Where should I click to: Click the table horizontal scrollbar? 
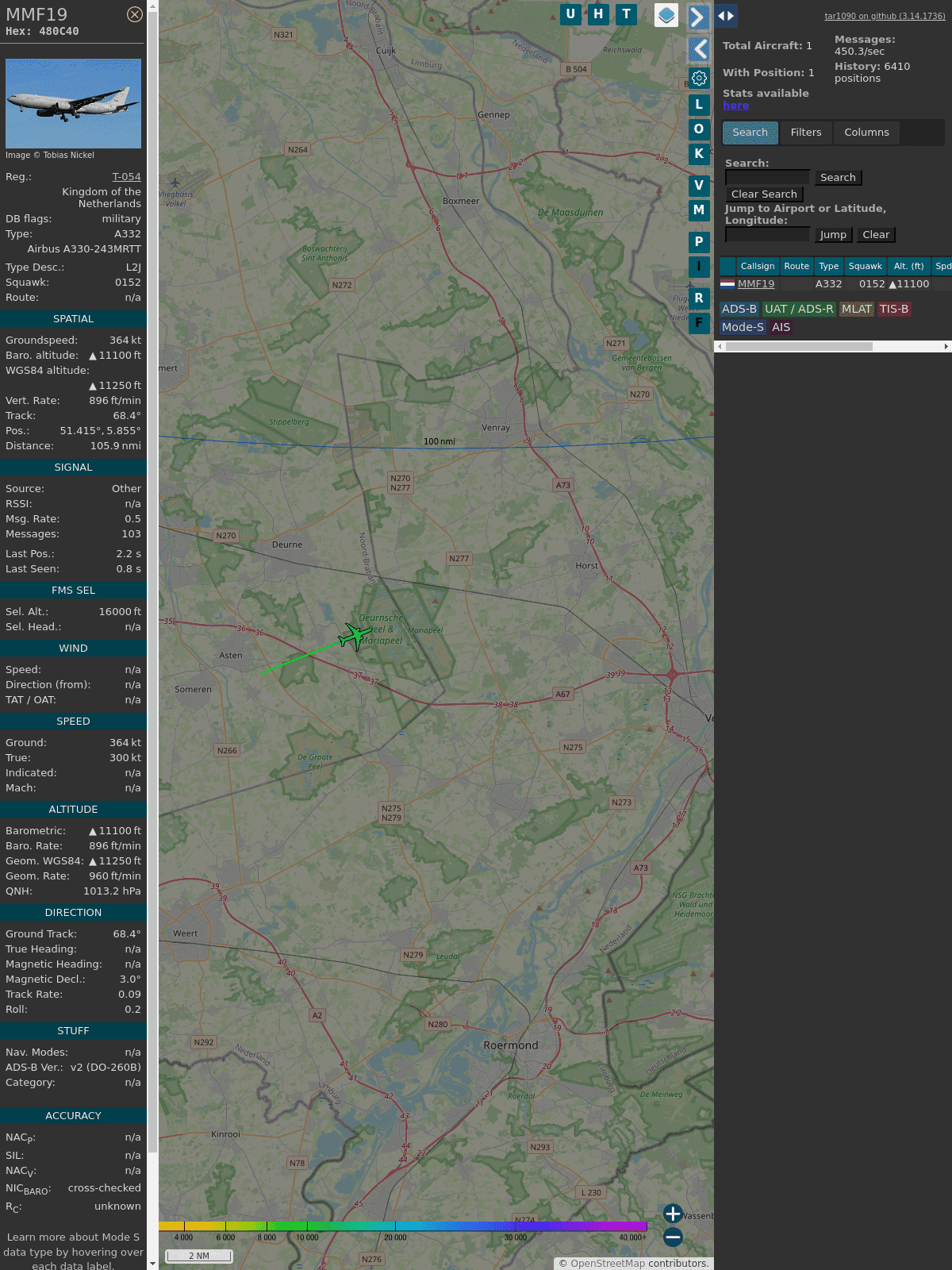click(x=799, y=346)
